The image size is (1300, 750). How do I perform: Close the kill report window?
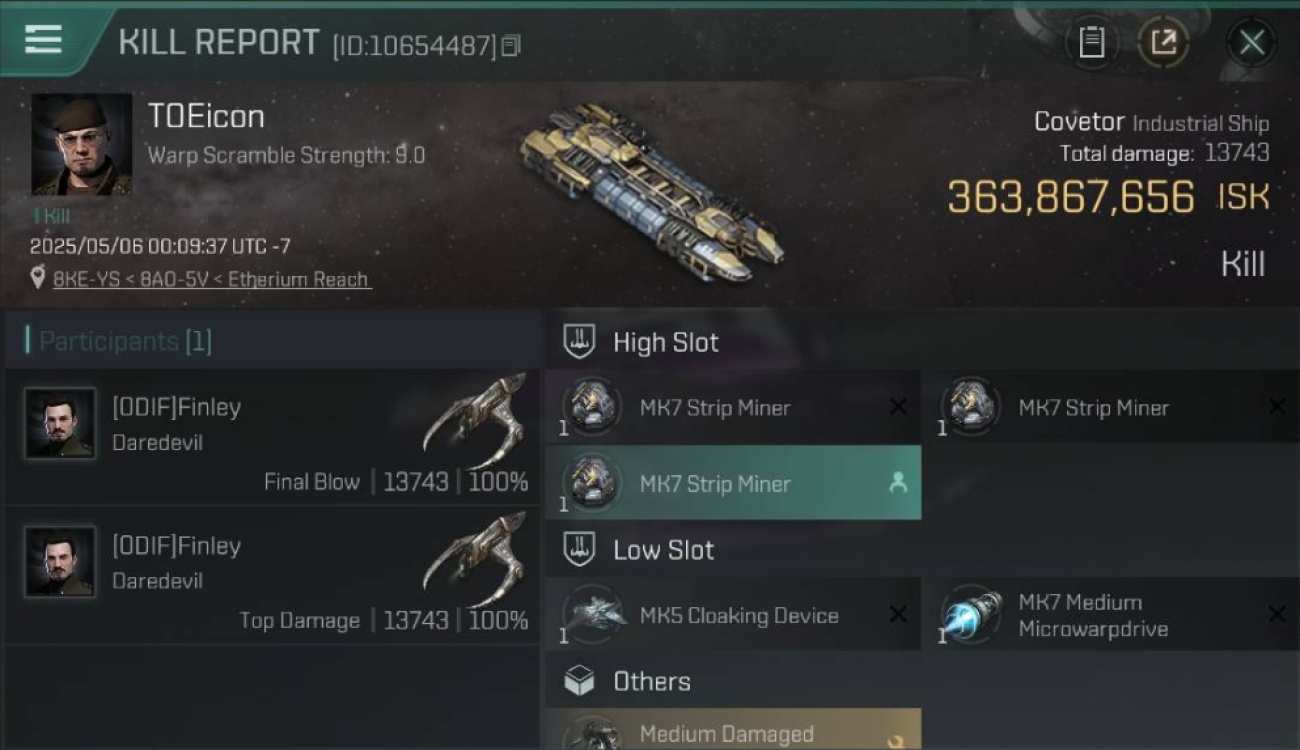pos(1251,42)
